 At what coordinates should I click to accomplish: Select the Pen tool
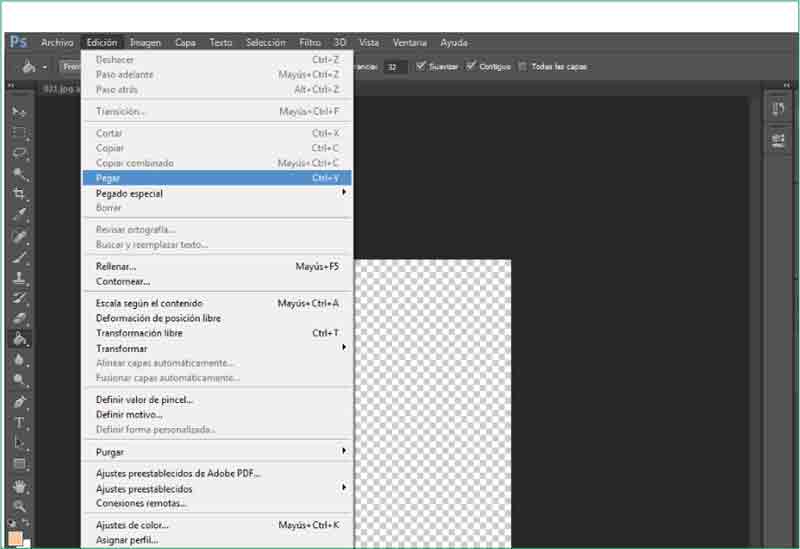(19, 402)
